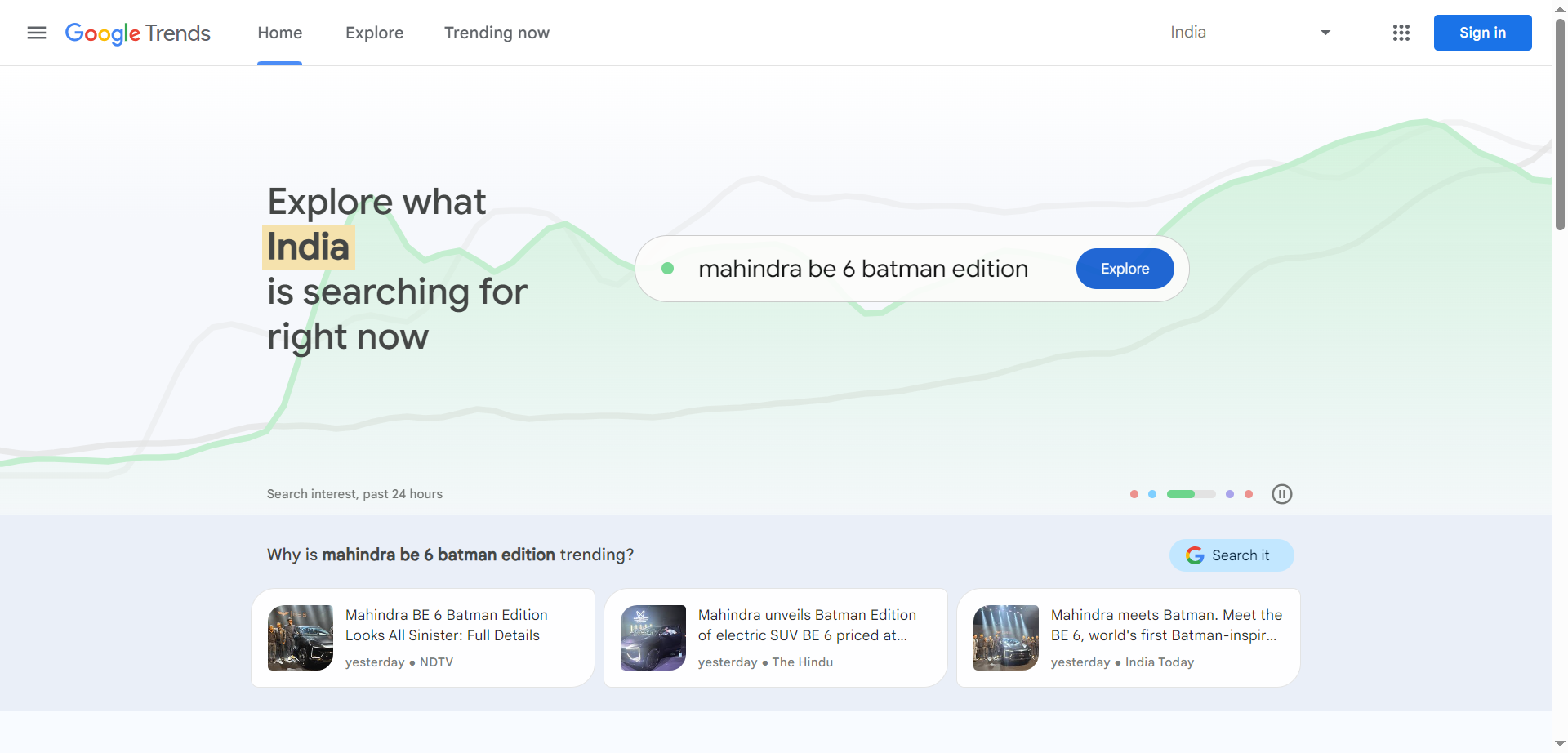Click 'Search interest, past 24 hours' text
Screen dimensions: 1568x753
(354, 494)
